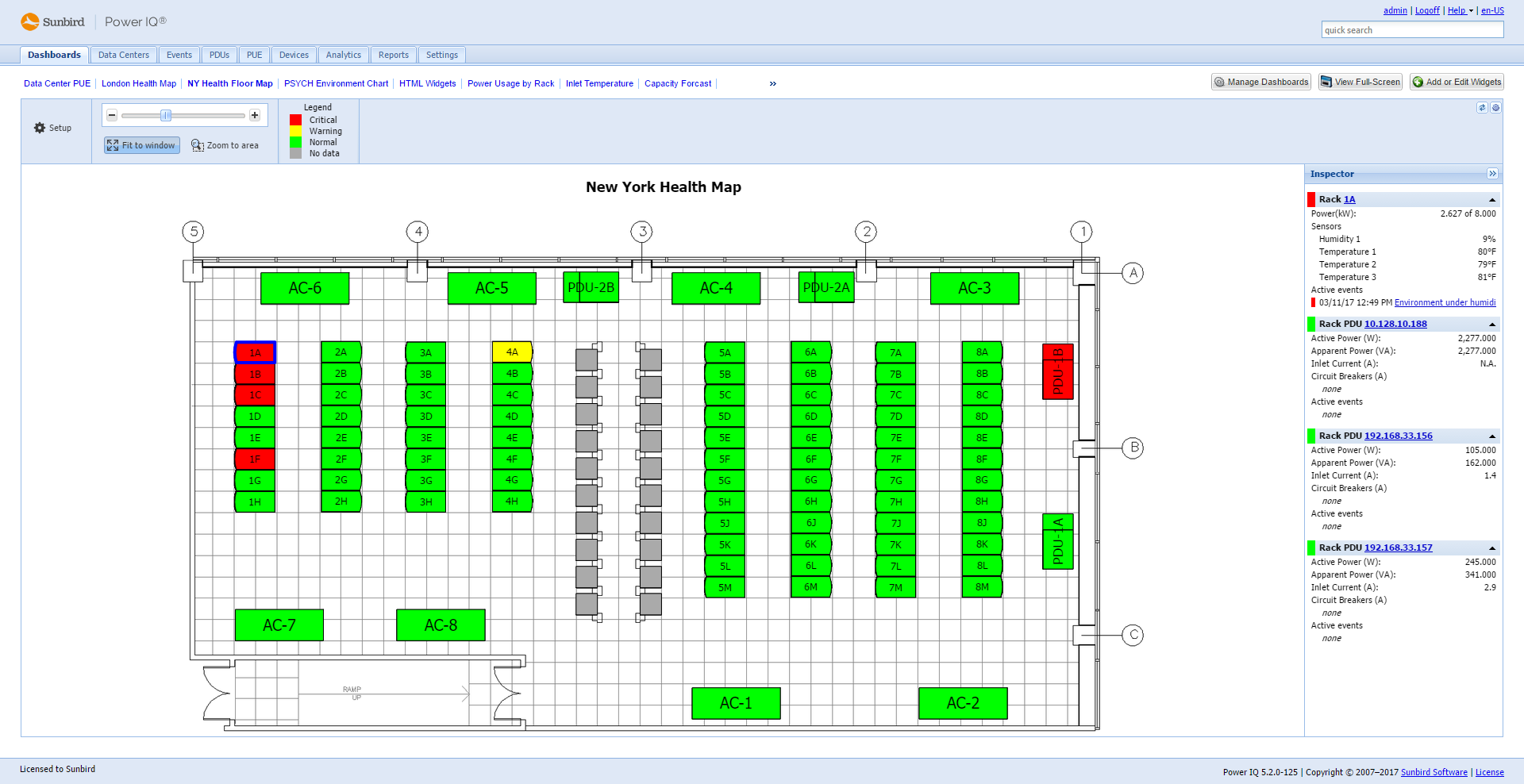Switch to the PDUs tab
The width and height of the screenshot is (1524, 784).
219,54
